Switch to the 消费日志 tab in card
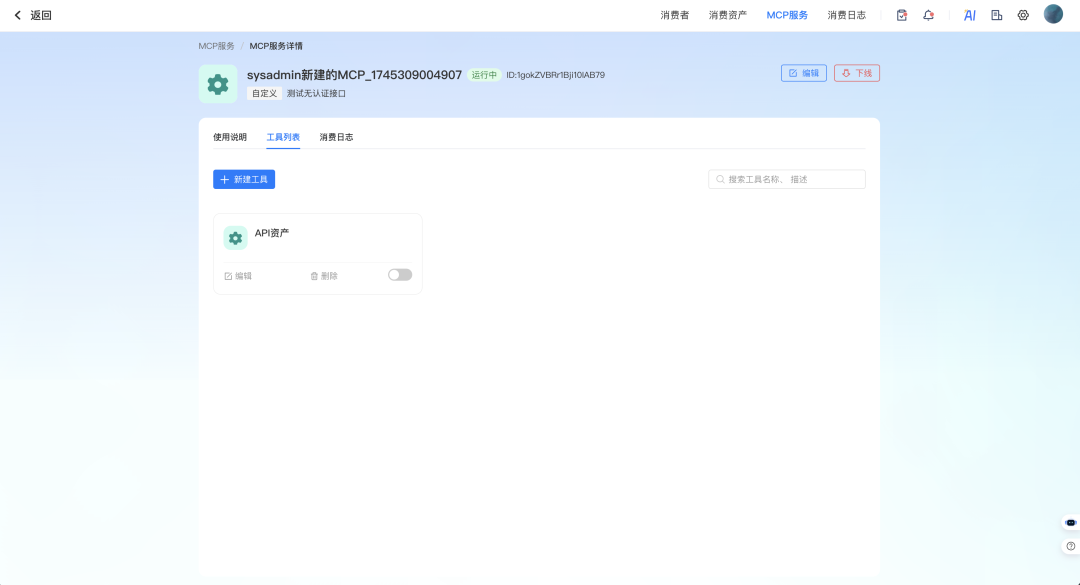This screenshot has width=1080, height=585. pos(336,137)
